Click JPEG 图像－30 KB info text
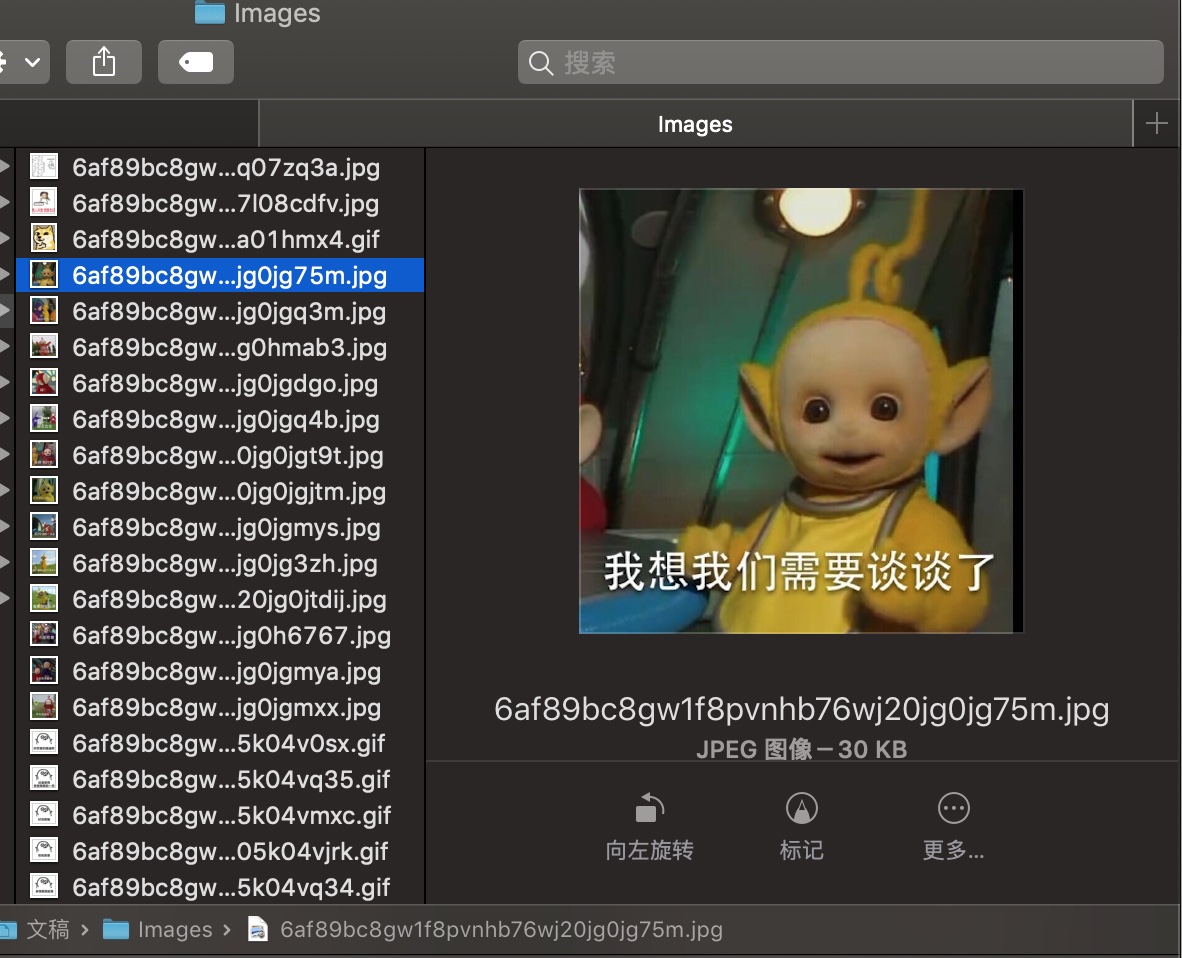Image resolution: width=1182 pixels, height=958 pixels. (801, 749)
